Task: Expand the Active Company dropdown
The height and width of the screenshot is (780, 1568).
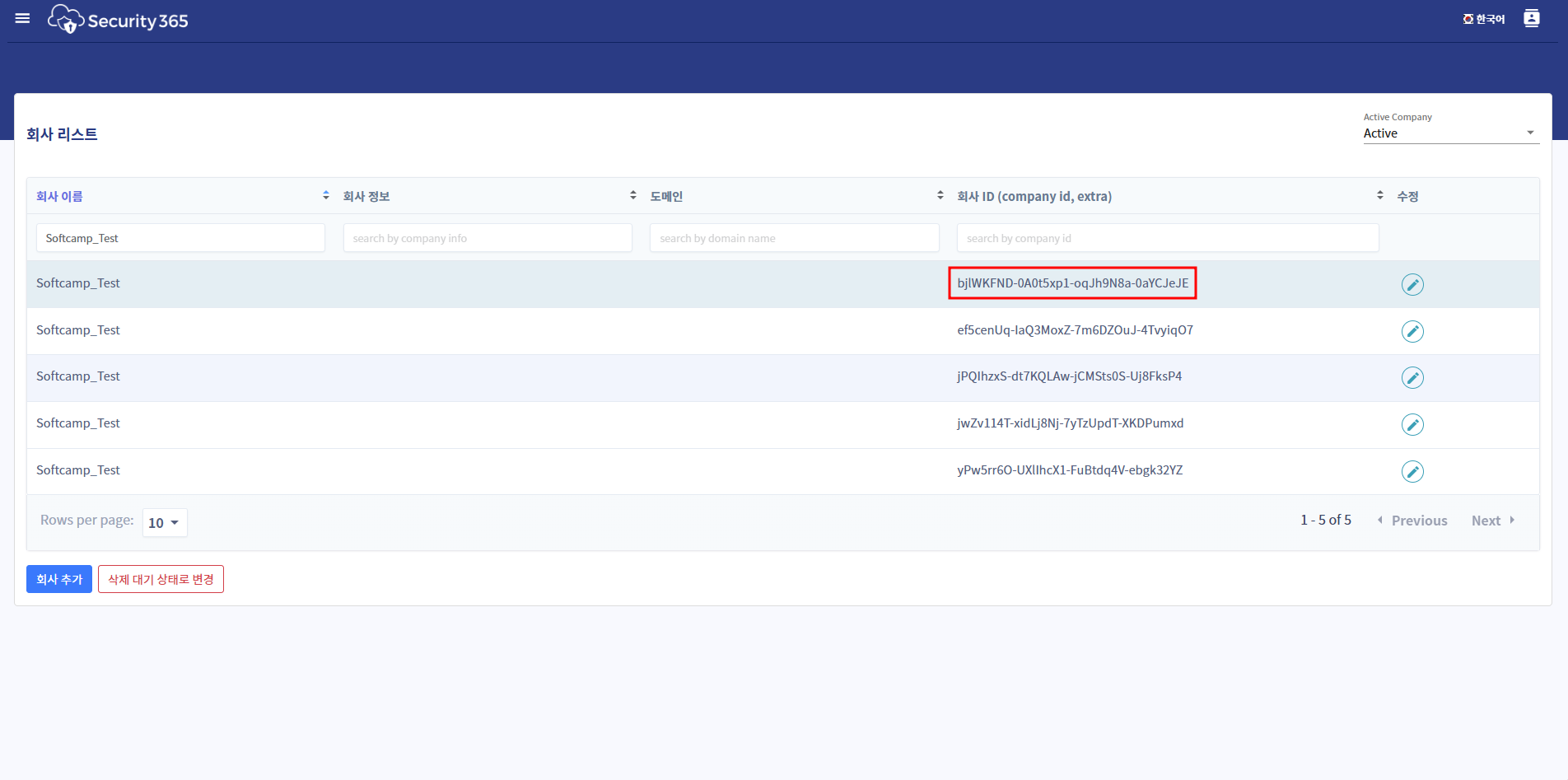Action: [1449, 133]
